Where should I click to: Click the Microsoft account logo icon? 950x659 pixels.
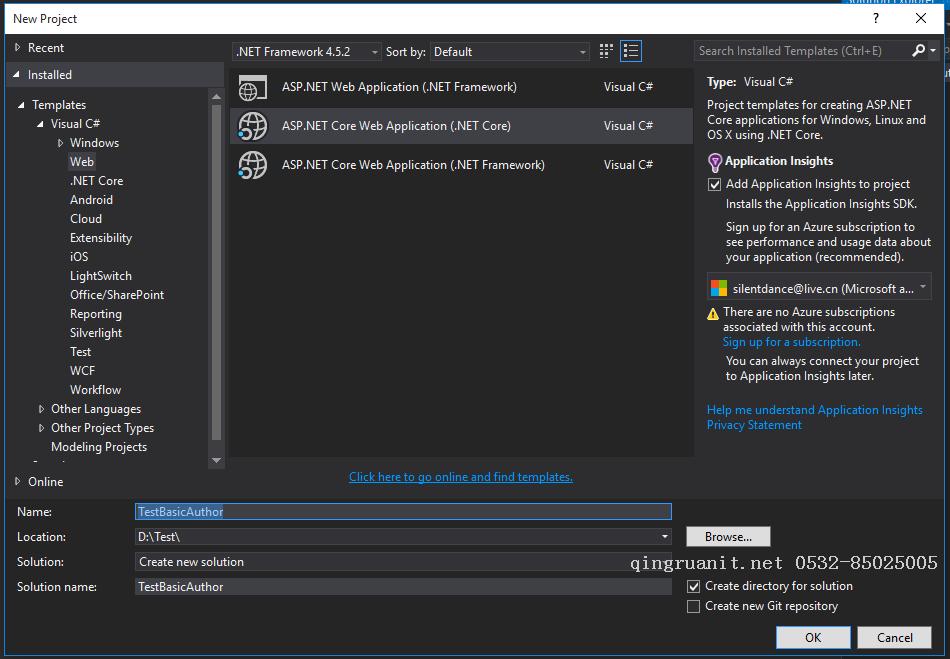[718, 288]
